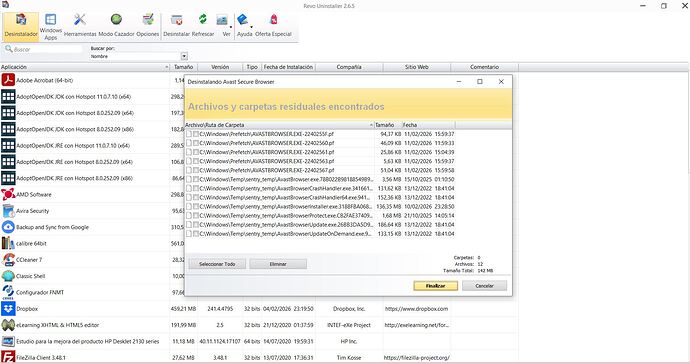Select AvastBrowserCrashHandler64.exe.941 row
Image resolution: width=690 pixels, height=363 pixels.
[320, 198]
